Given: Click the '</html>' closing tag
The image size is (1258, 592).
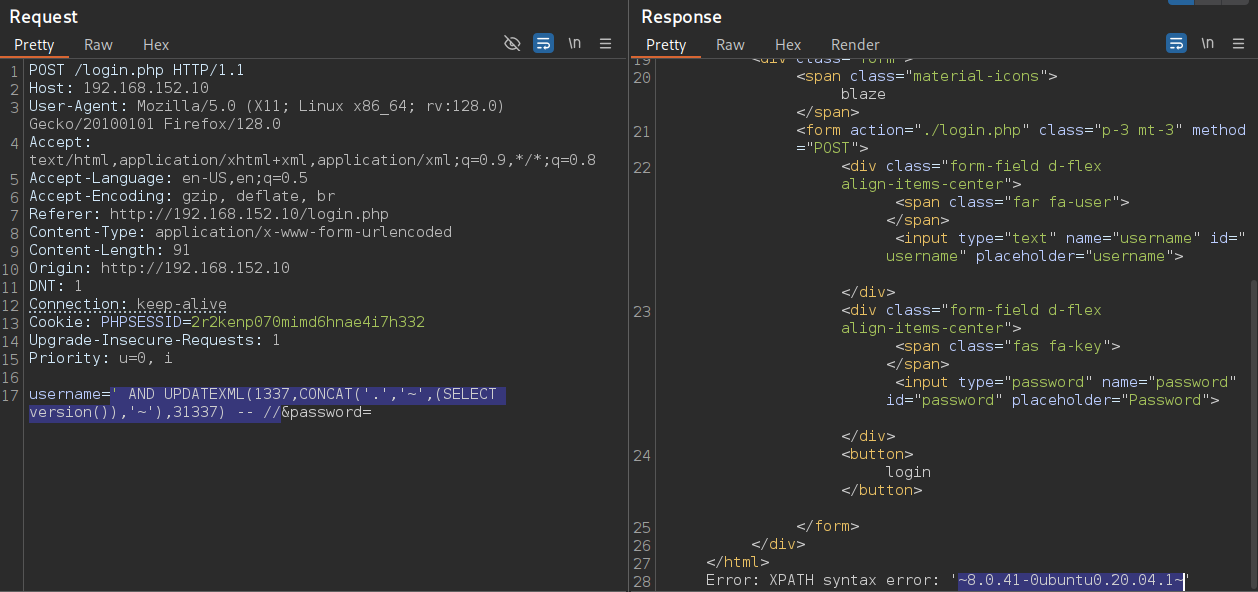Looking at the screenshot, I should click(x=737, y=562).
